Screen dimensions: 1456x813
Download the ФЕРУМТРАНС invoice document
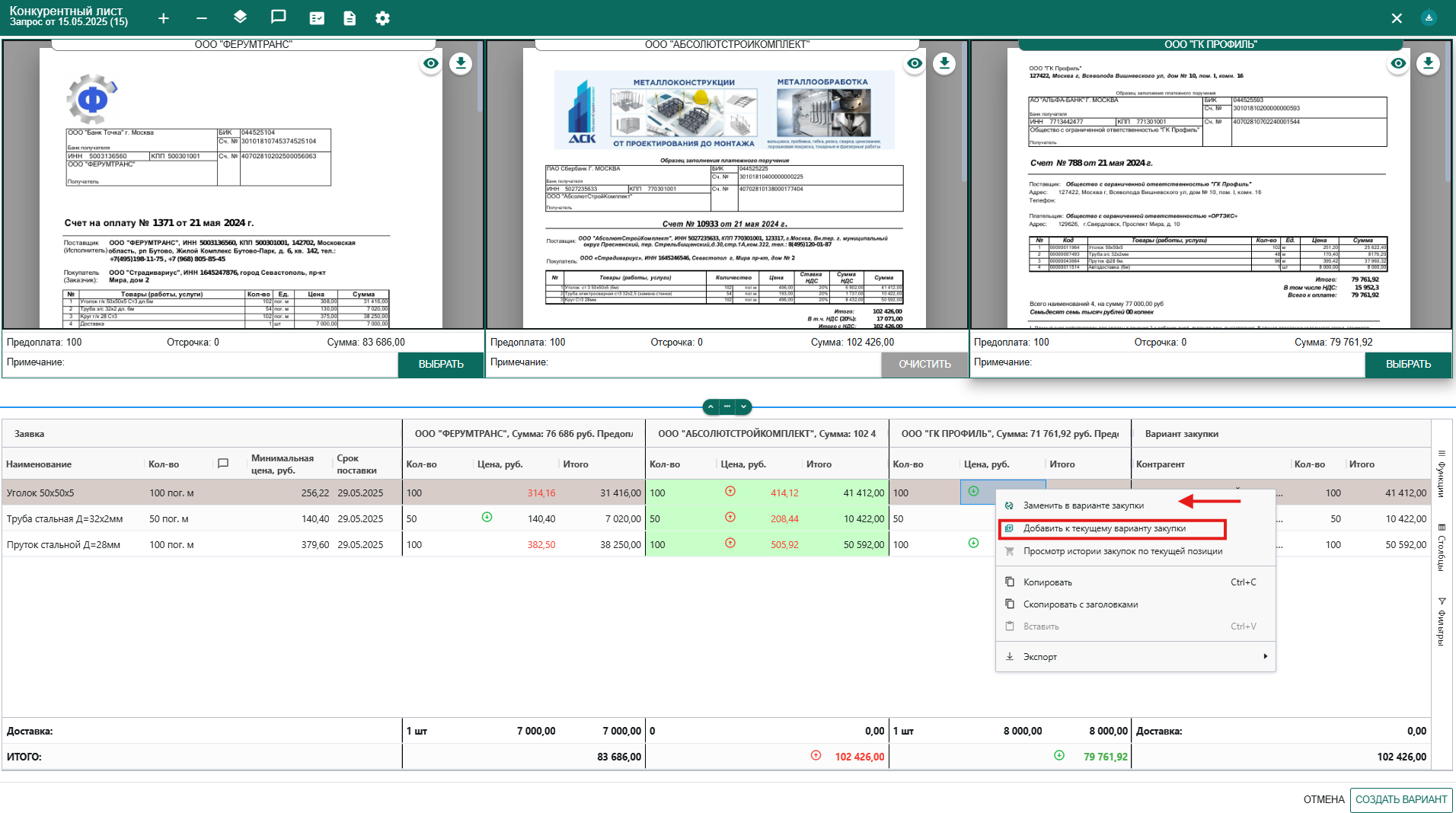461,63
